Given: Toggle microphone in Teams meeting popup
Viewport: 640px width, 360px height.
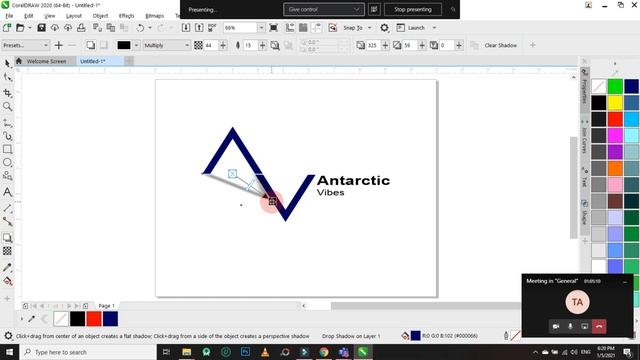Looking at the screenshot, I should pos(570,326).
